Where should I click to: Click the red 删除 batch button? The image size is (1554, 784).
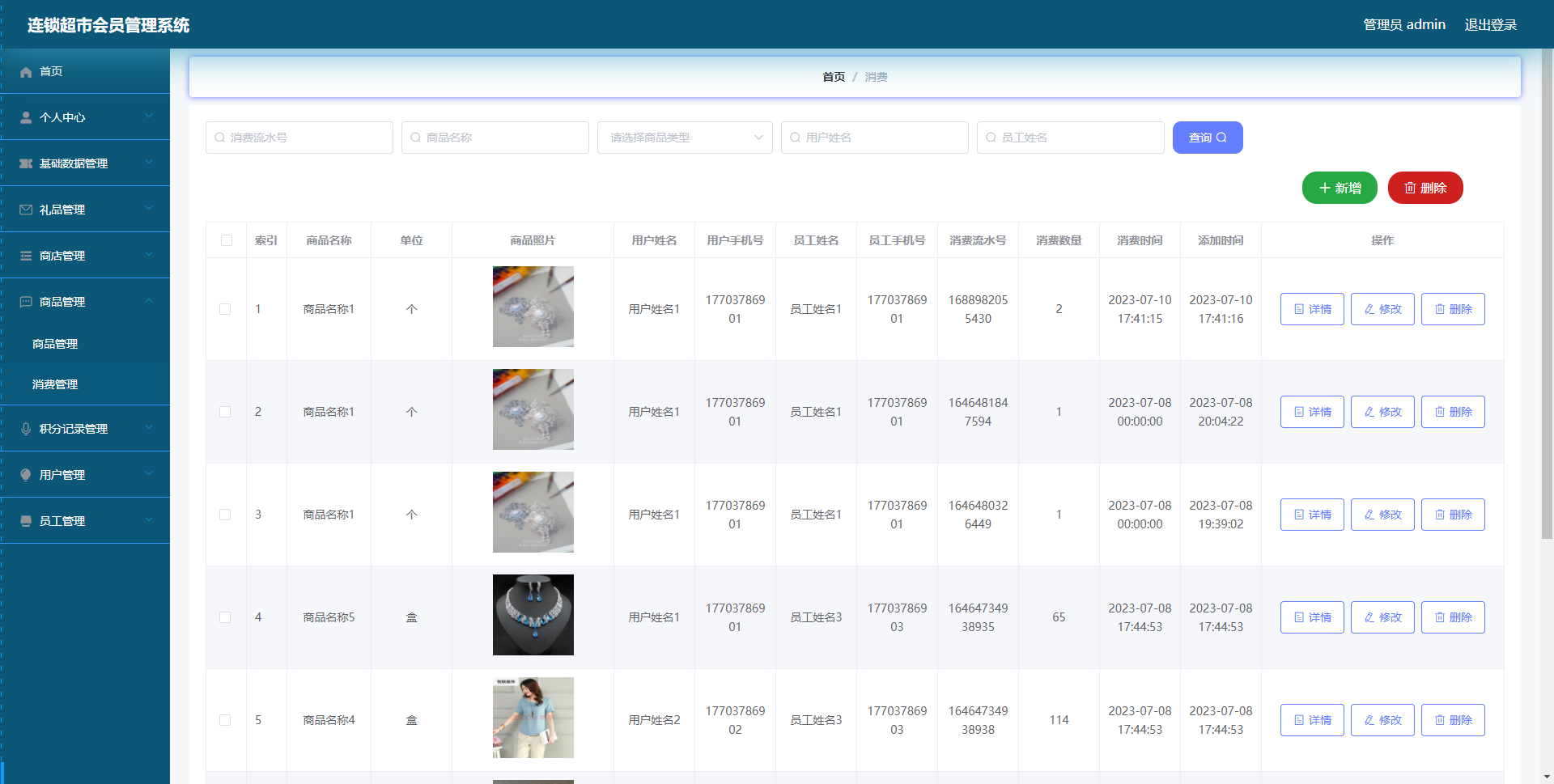(x=1425, y=189)
